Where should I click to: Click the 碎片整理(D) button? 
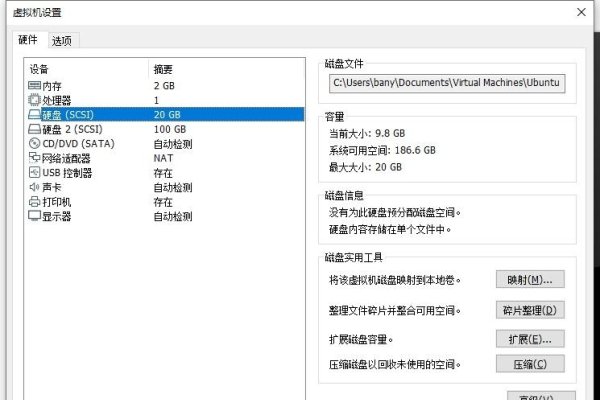(530, 310)
